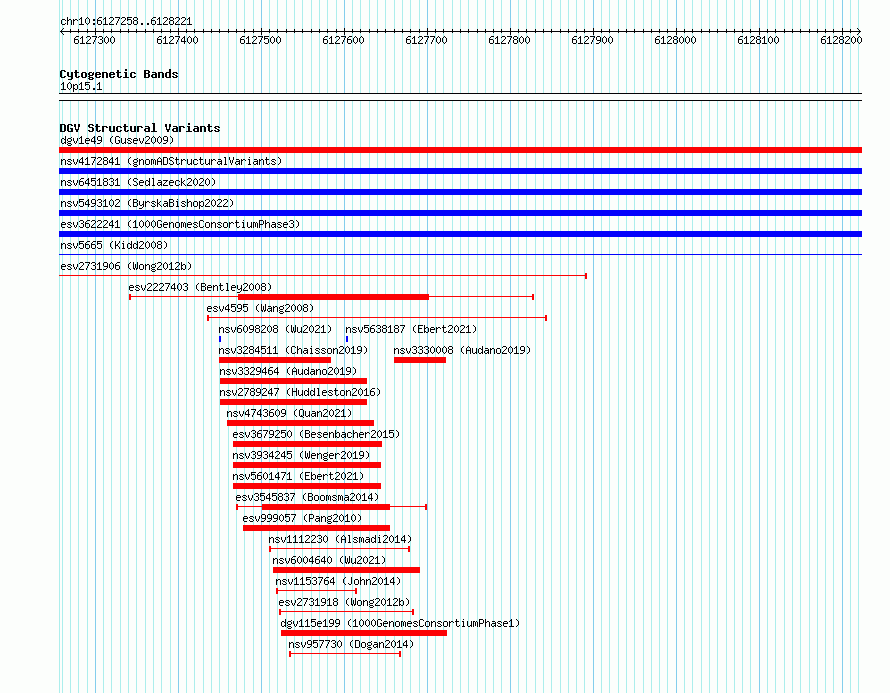Click the blue nsv4172841 variant bar
Viewport: 890px width, 693px height.
click(x=460, y=171)
